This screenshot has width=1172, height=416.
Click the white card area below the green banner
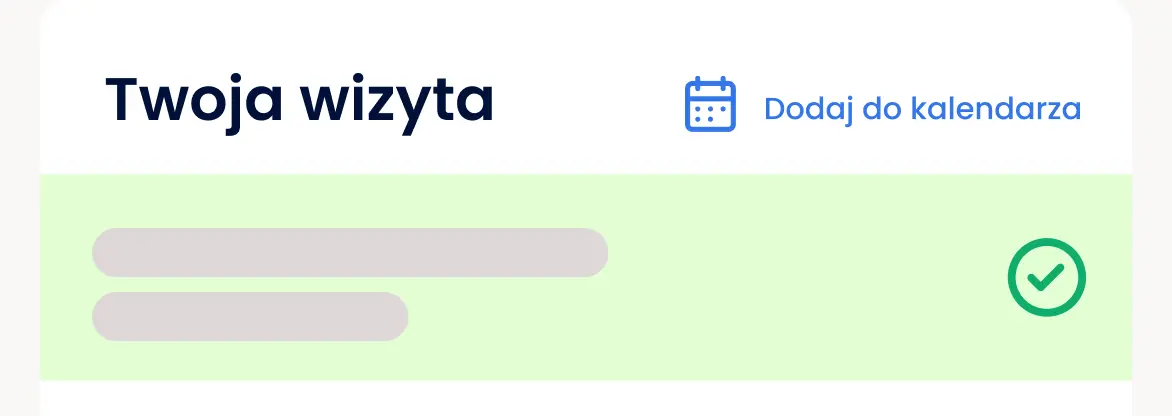tap(586, 398)
